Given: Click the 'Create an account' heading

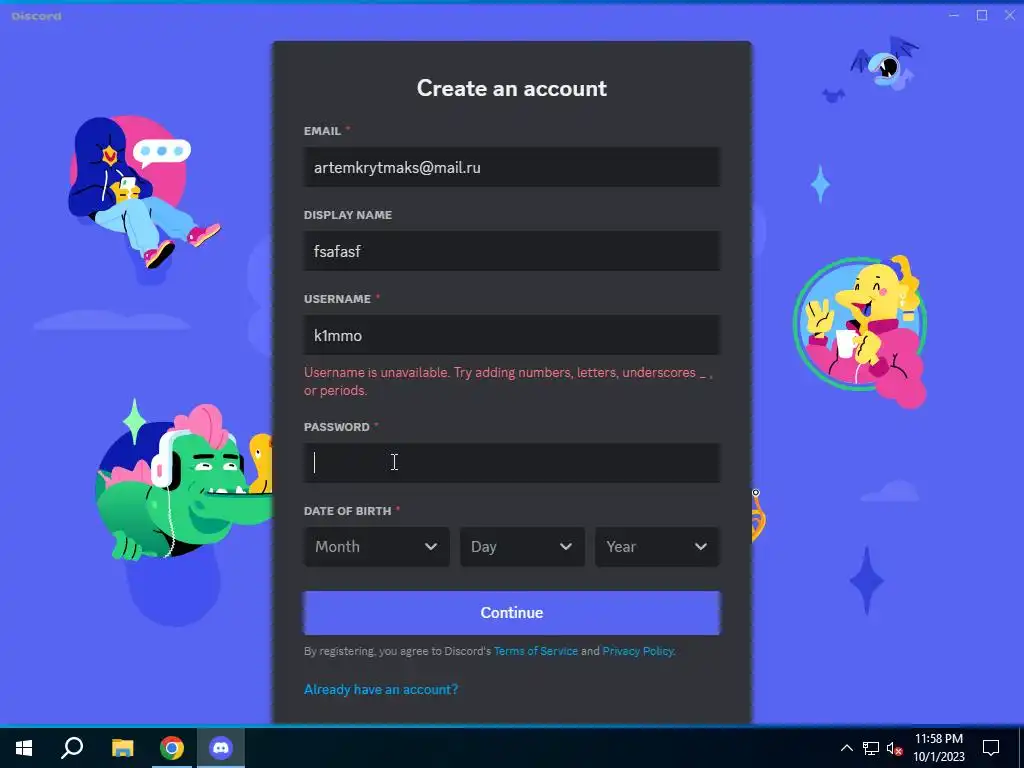Looking at the screenshot, I should tap(511, 88).
